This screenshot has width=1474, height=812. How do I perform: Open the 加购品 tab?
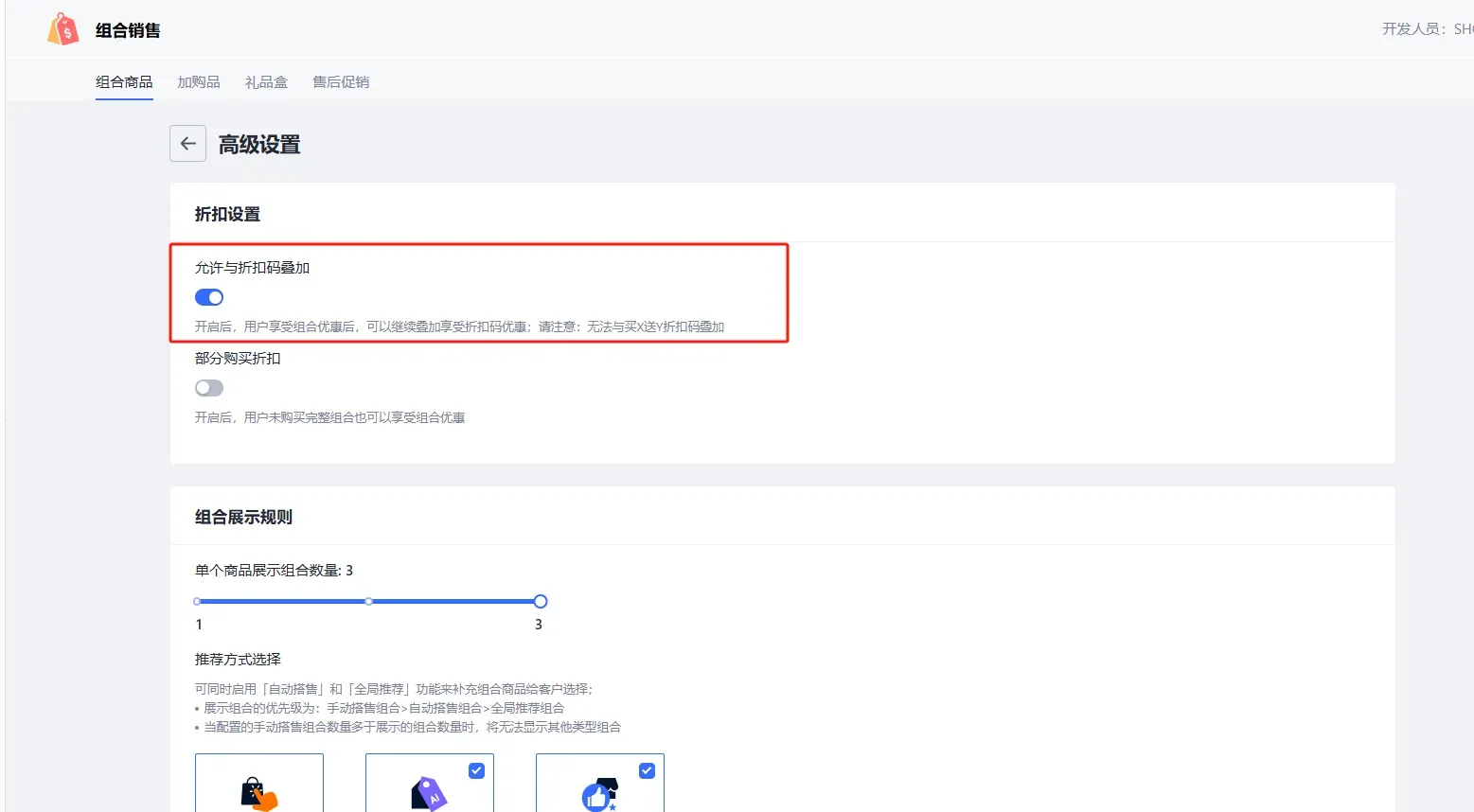199,82
